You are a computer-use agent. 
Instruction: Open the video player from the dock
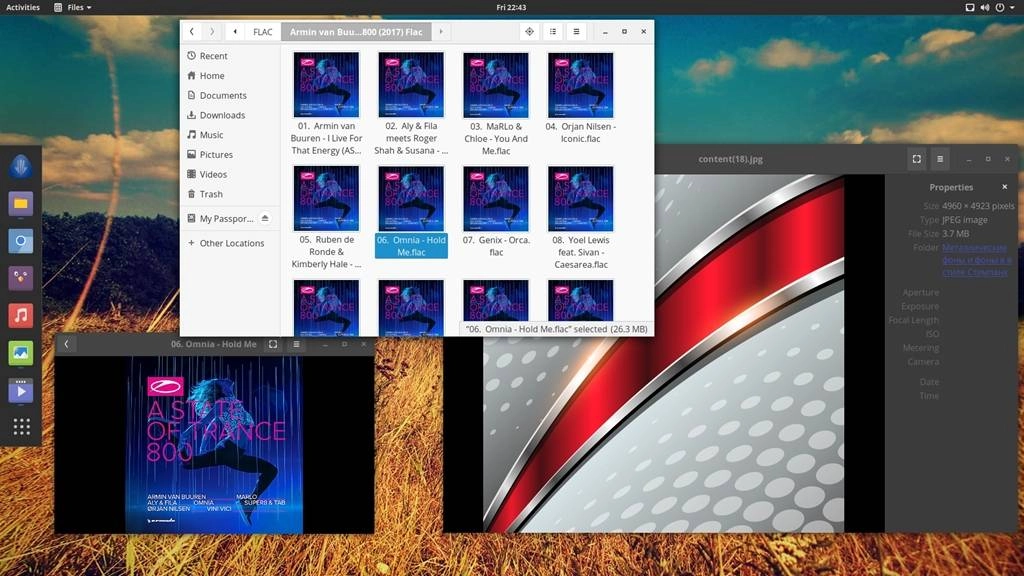coord(21,391)
